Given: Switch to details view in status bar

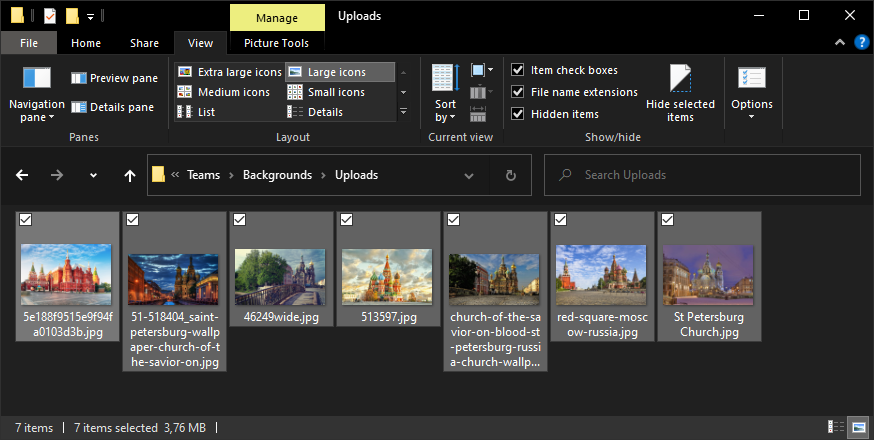Looking at the screenshot, I should point(834,428).
